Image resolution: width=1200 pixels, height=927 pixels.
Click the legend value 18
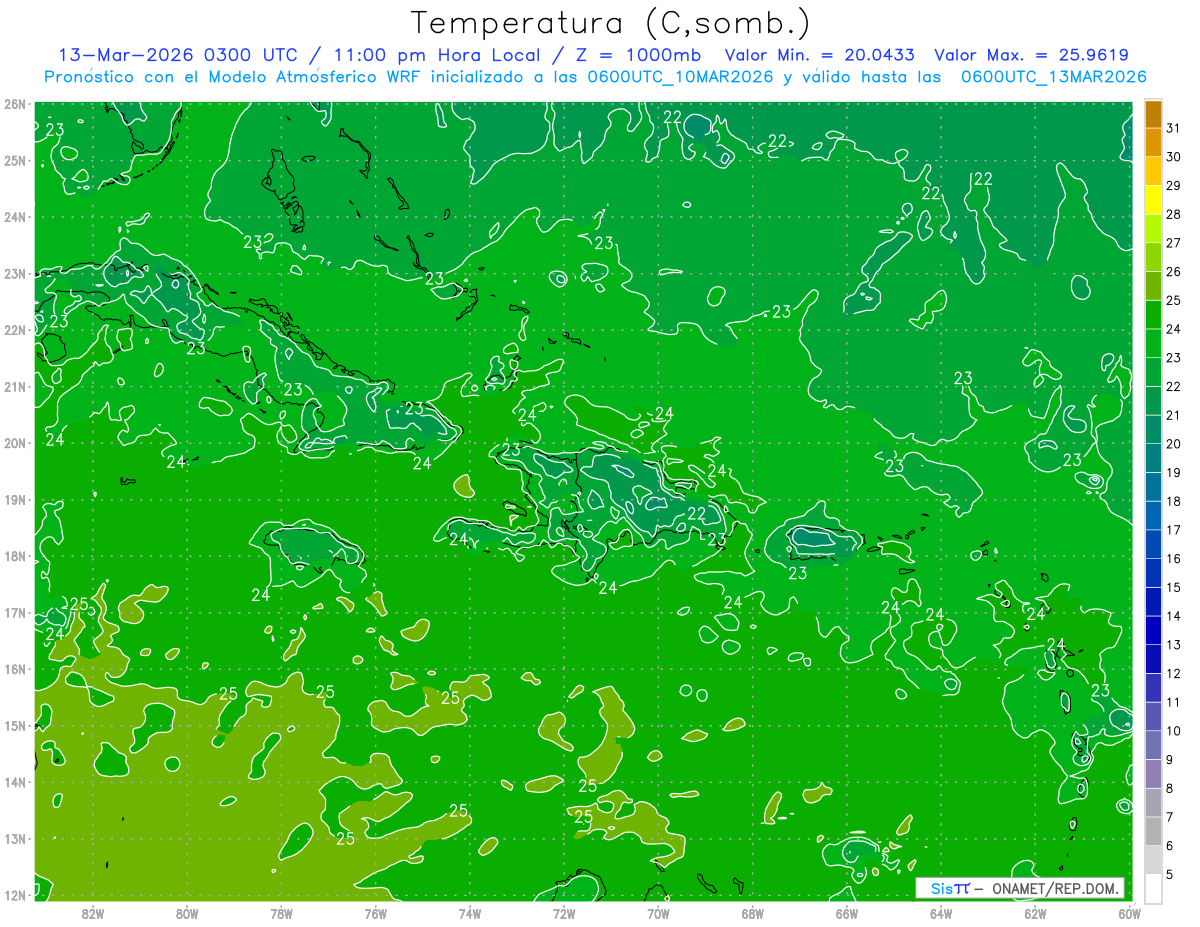(x=1174, y=501)
